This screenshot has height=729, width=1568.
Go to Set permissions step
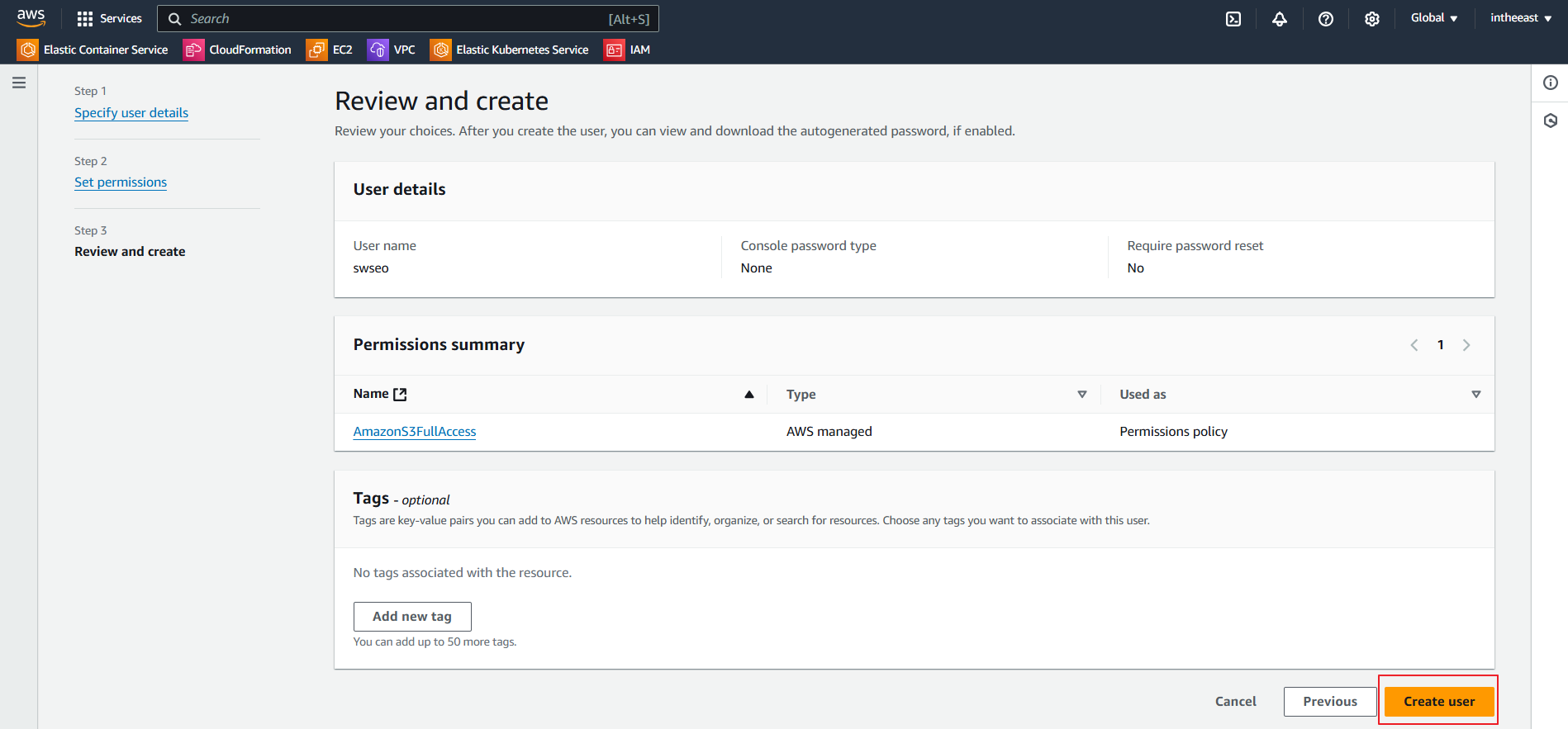click(121, 182)
